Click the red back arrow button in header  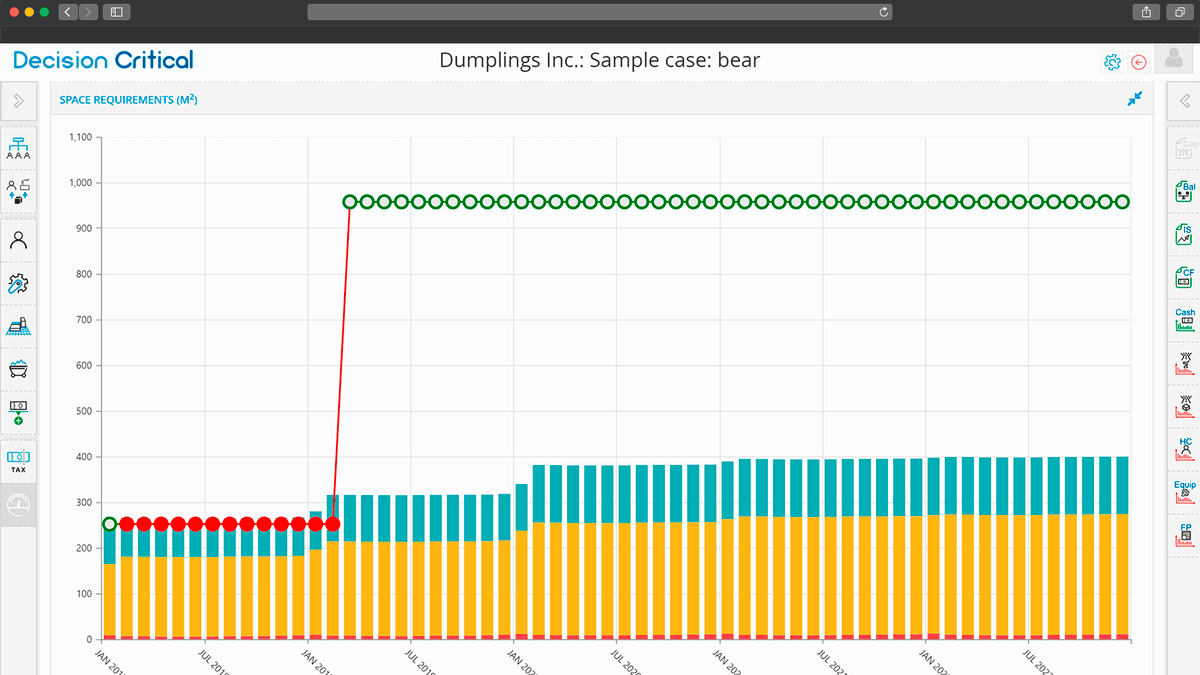tap(1138, 62)
